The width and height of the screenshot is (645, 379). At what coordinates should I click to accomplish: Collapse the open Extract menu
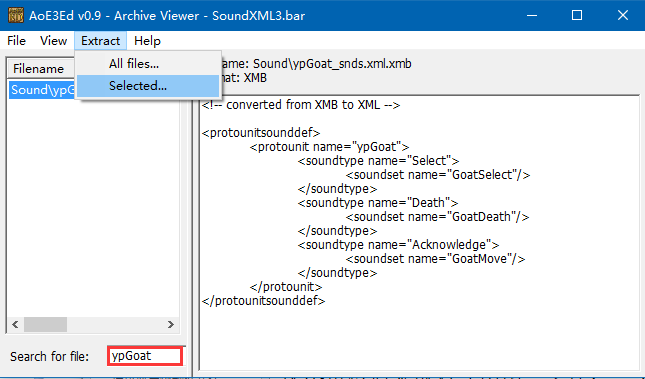coord(100,41)
